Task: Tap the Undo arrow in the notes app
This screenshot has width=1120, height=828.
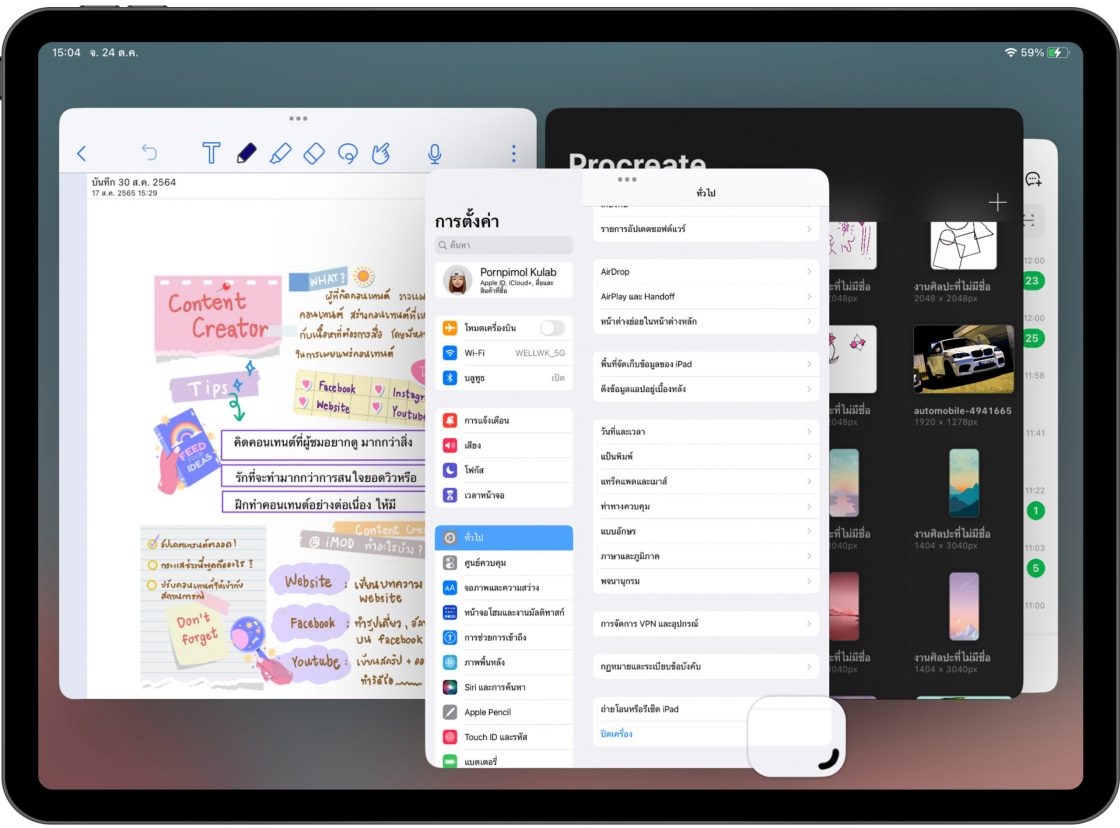Action: [x=148, y=153]
